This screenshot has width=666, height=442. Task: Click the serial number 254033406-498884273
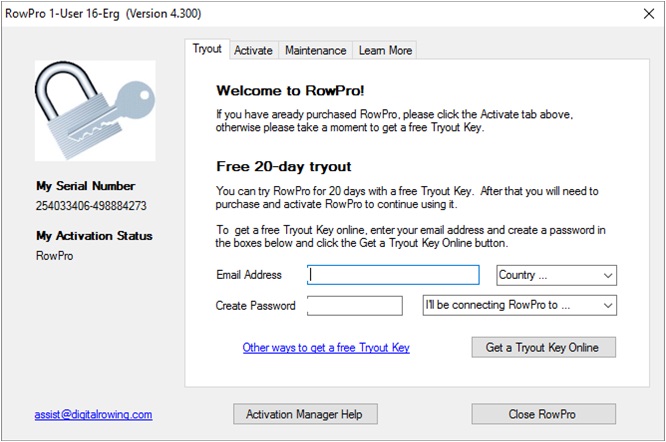coord(91,206)
